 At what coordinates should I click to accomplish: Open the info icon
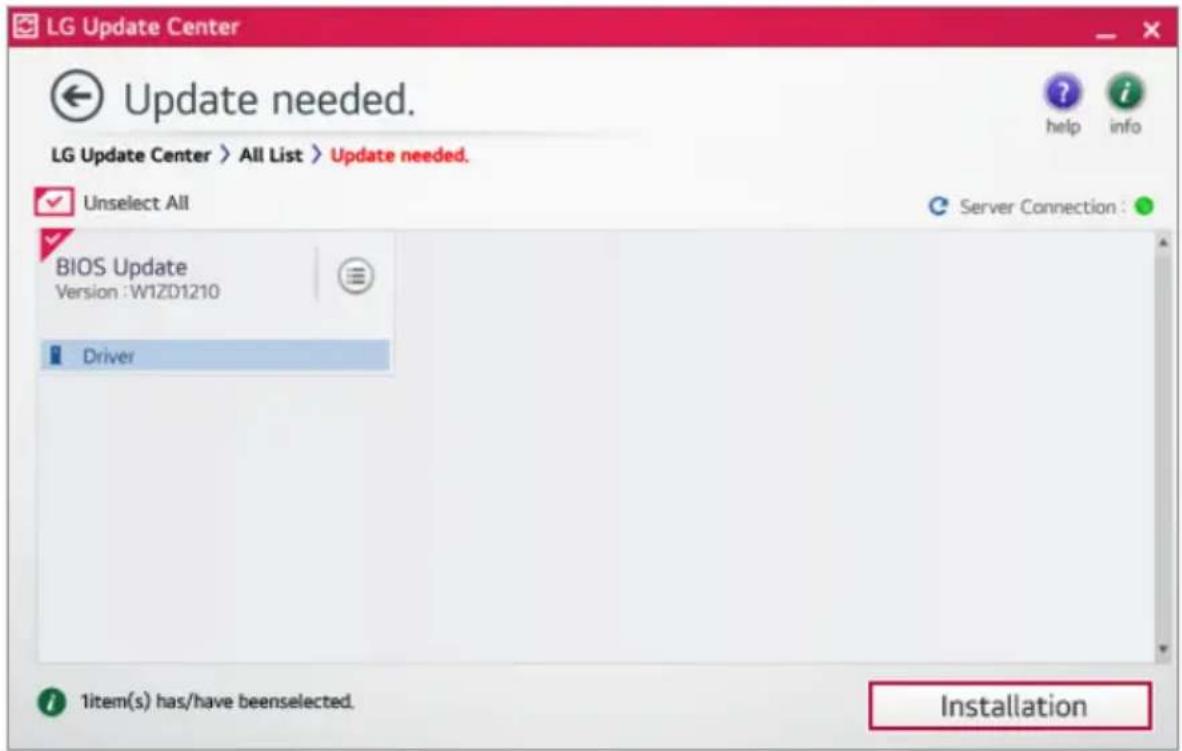click(1125, 93)
